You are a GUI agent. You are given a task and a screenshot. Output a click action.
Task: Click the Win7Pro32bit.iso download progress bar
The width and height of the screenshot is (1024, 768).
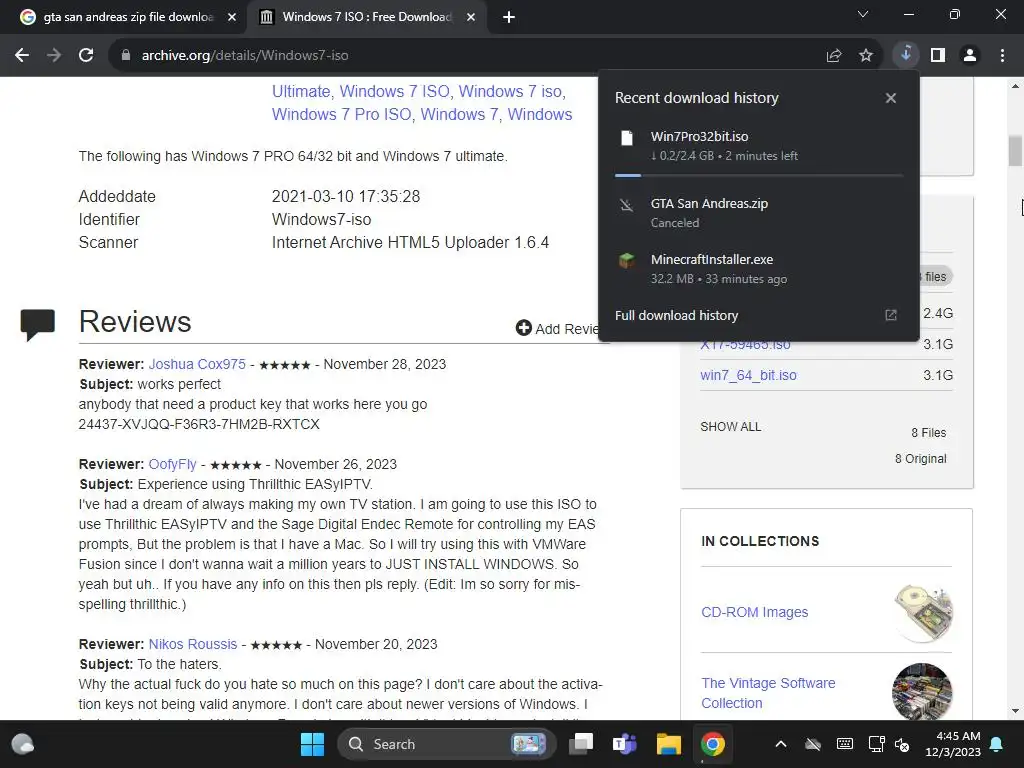pos(759,175)
